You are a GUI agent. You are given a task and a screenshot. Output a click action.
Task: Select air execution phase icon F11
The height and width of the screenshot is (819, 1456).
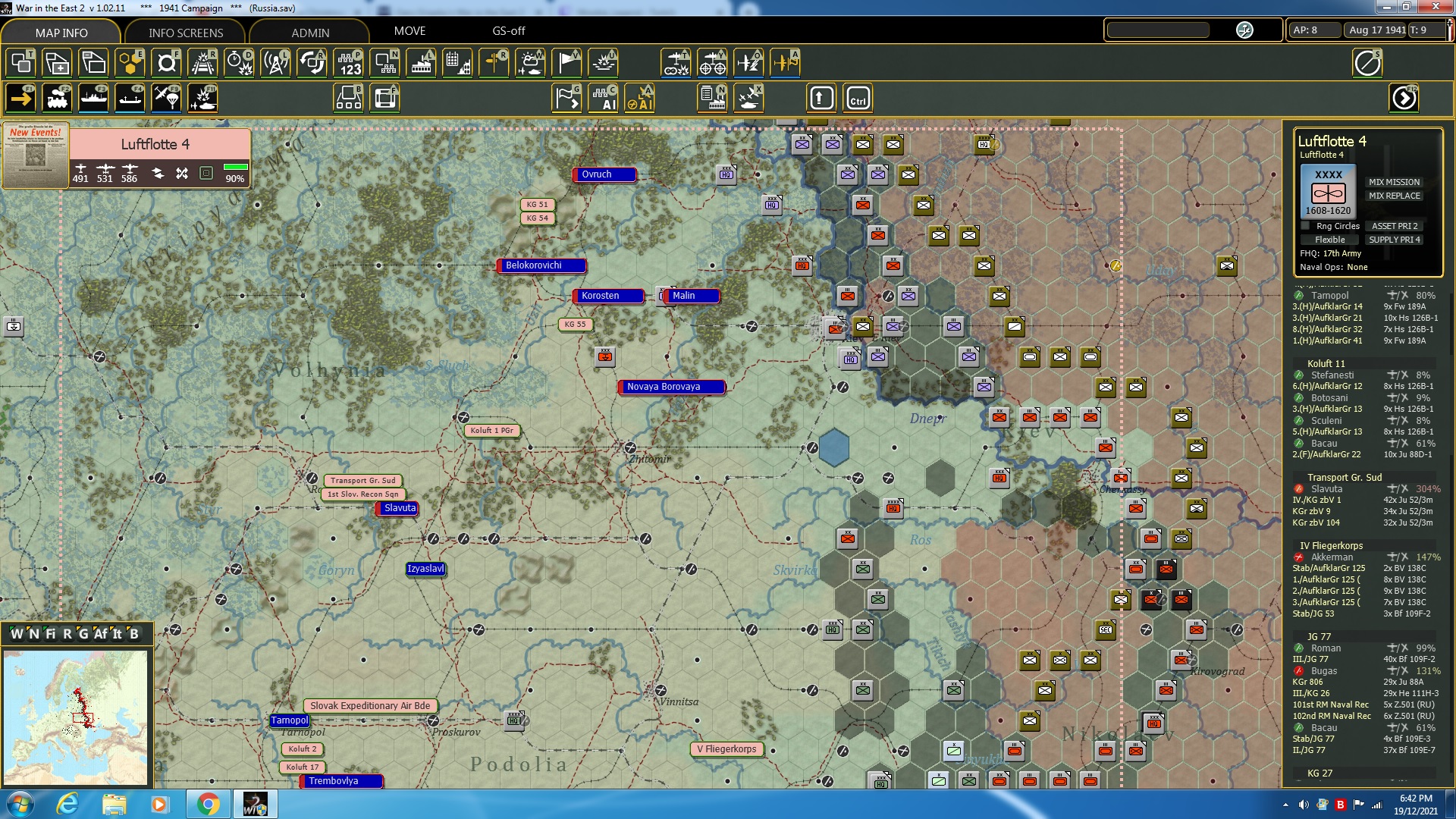click(x=203, y=99)
